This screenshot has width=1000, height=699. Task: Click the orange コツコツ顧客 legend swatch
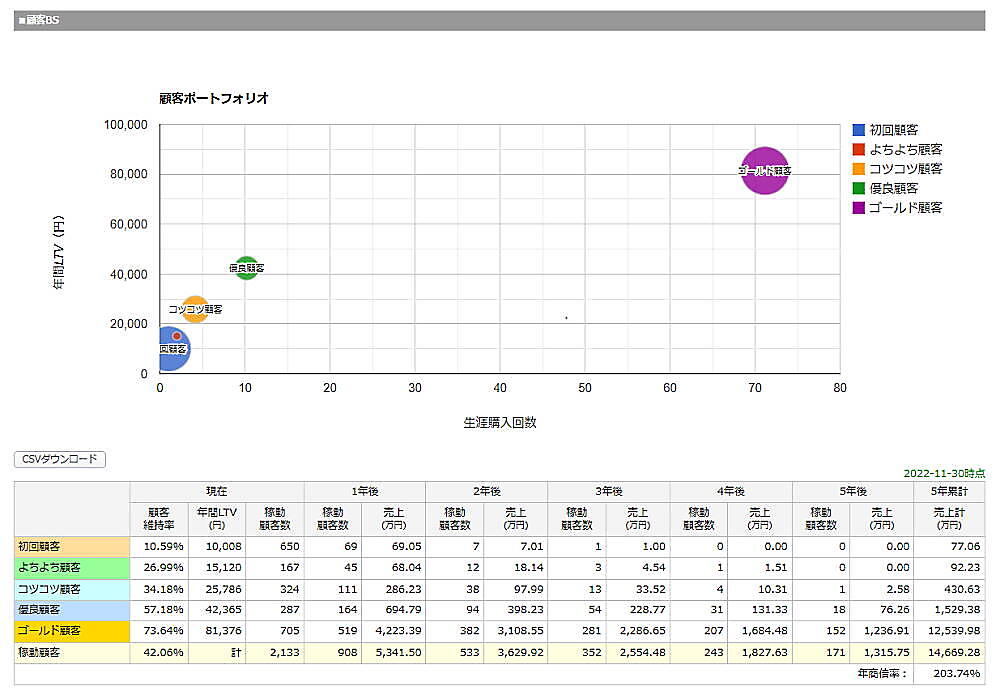pos(858,169)
